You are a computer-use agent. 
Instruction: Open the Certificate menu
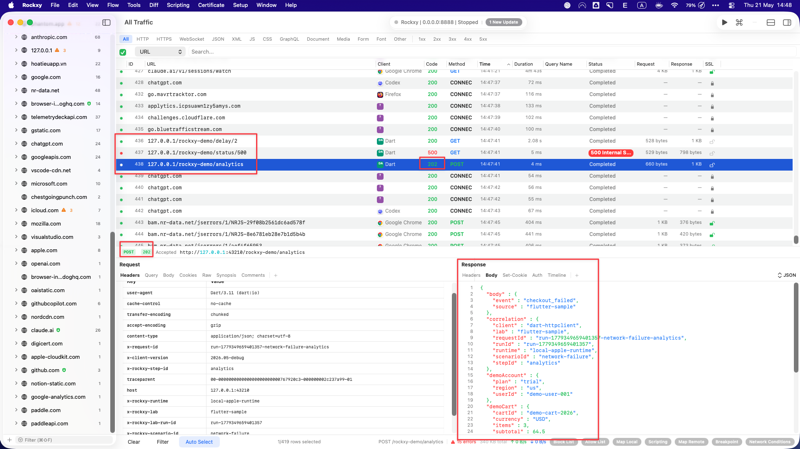211,5
